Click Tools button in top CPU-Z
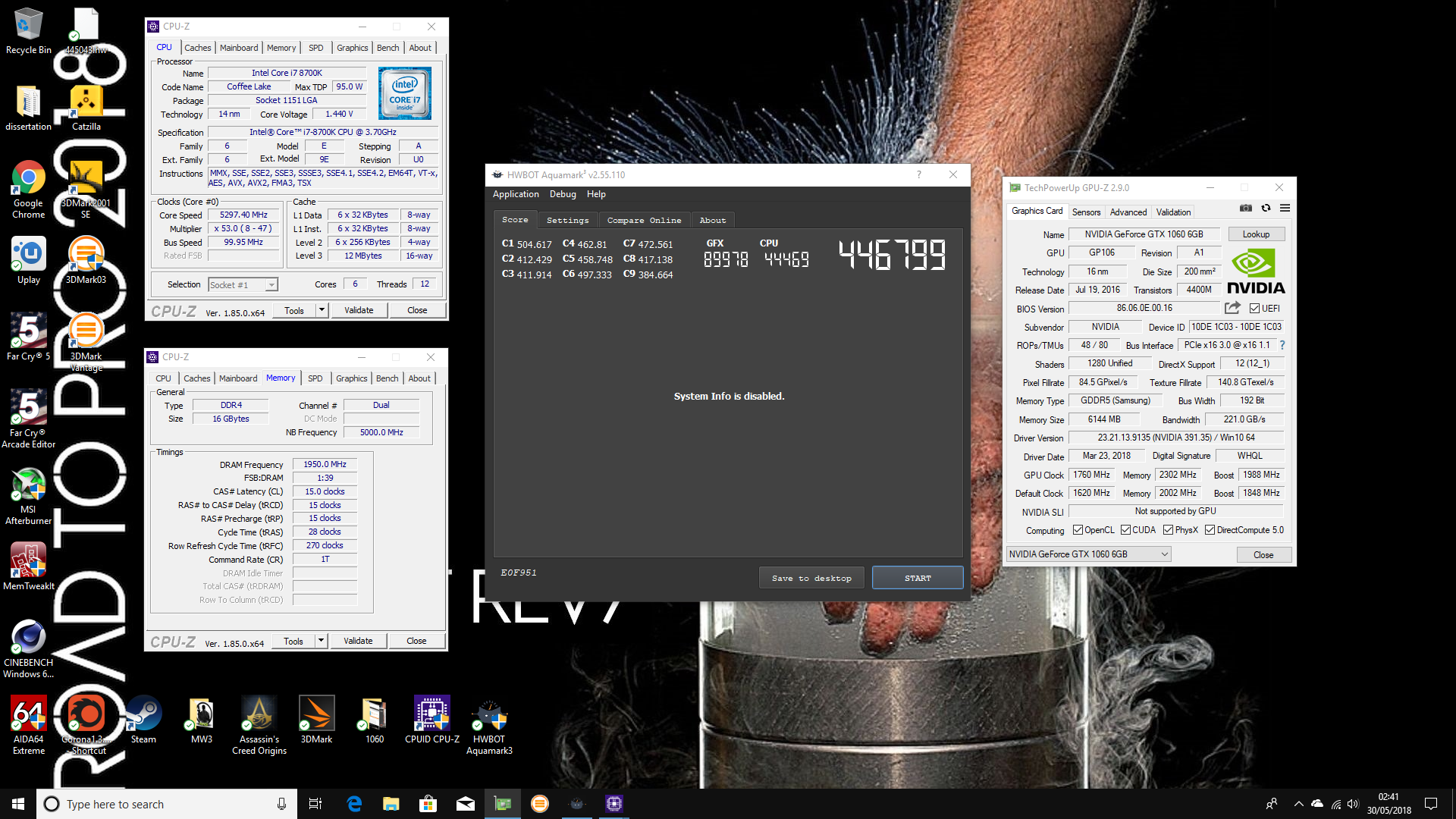The width and height of the screenshot is (1456, 819). [294, 310]
